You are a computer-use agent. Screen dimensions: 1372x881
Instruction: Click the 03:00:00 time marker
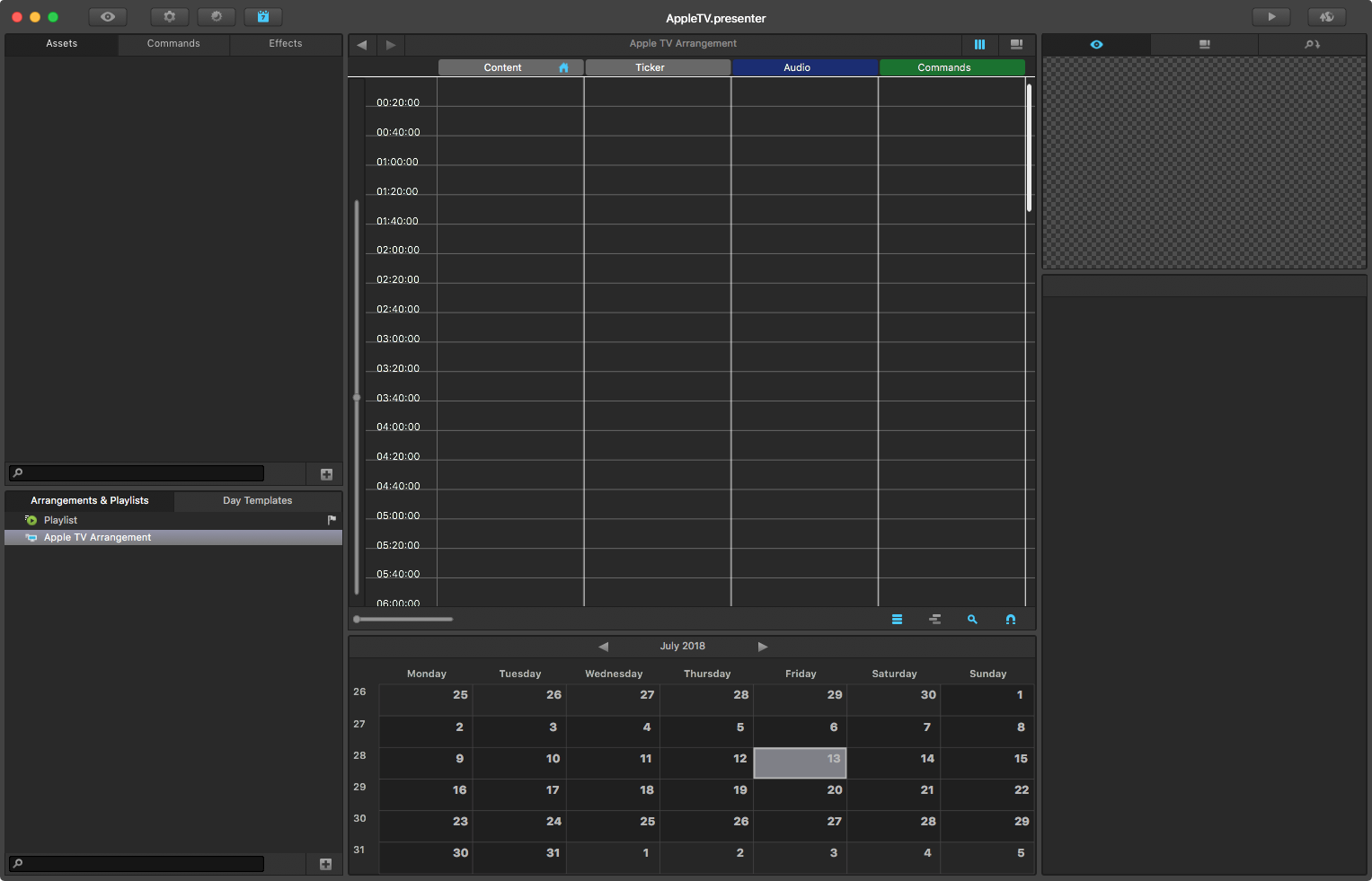point(398,339)
